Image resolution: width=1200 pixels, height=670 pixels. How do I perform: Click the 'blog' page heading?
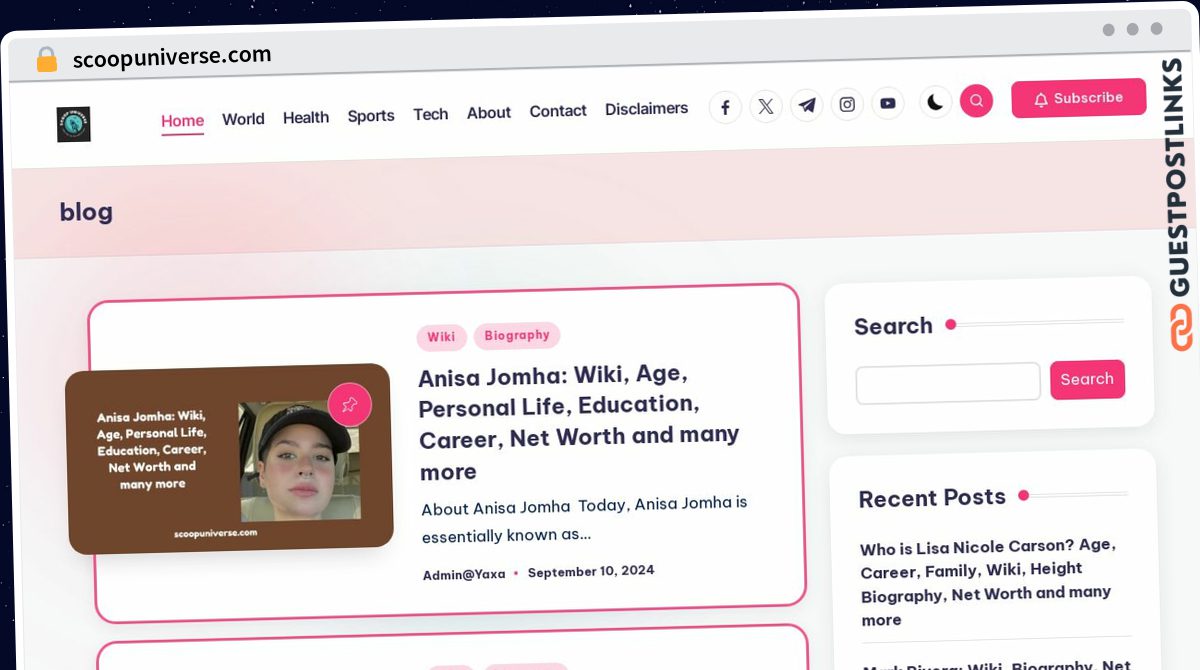(x=86, y=212)
